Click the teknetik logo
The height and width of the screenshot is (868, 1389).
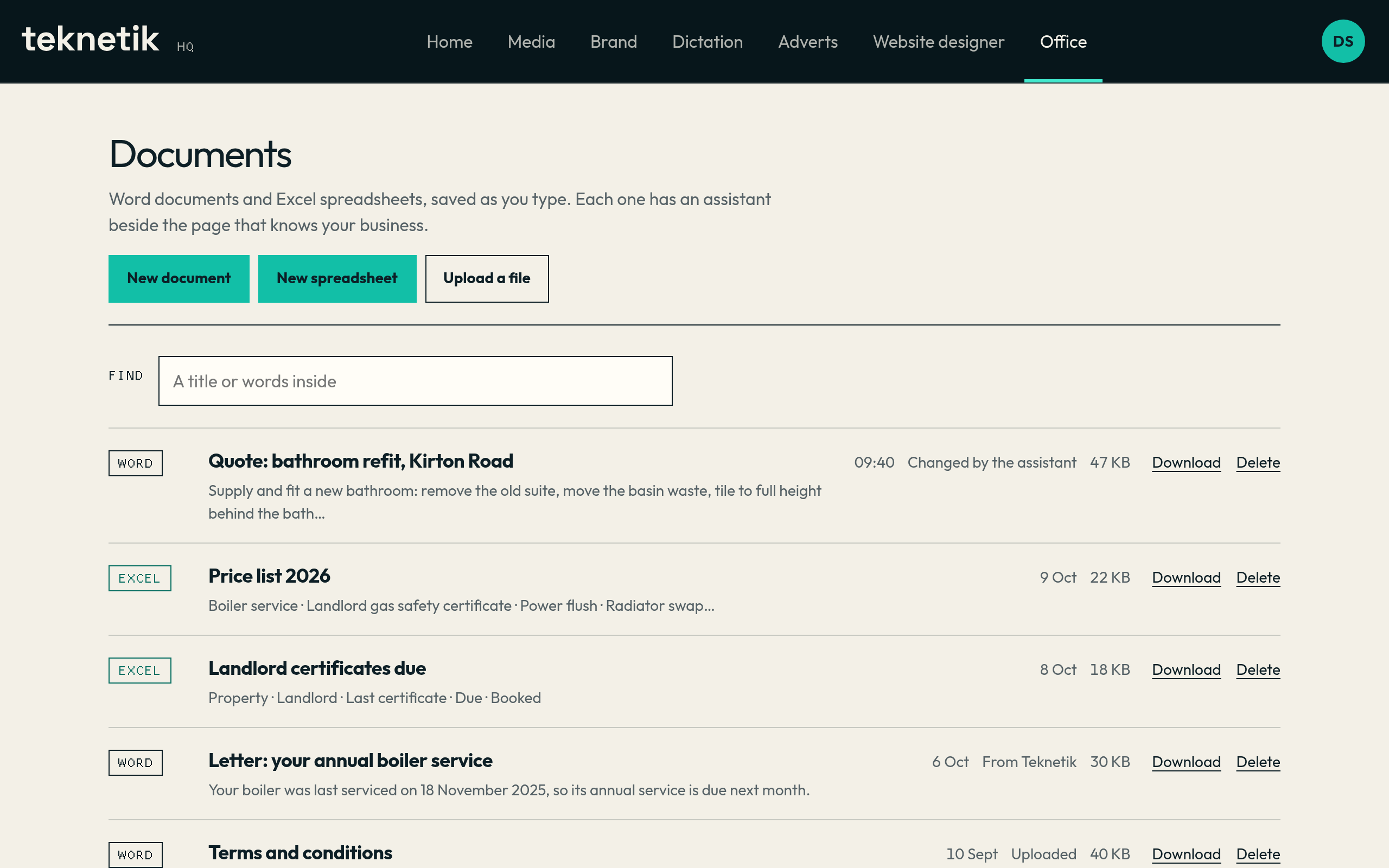[90, 40]
